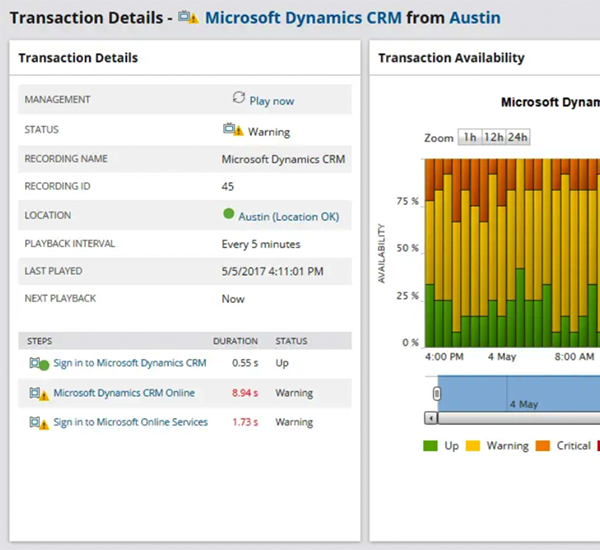600x550 pixels.
Task: Click the Every 5 minutes playback interval value
Action: coord(261,244)
